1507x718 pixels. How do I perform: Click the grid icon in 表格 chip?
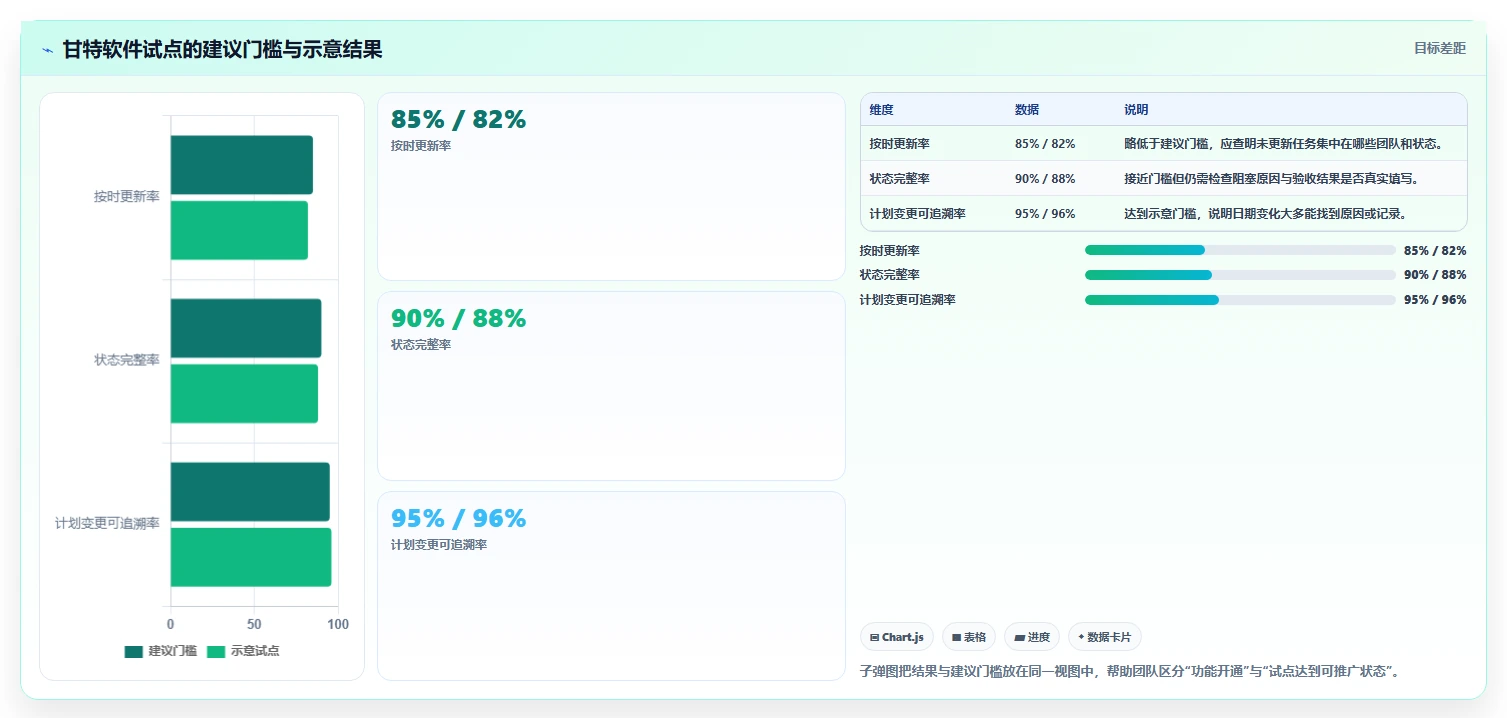tap(956, 637)
